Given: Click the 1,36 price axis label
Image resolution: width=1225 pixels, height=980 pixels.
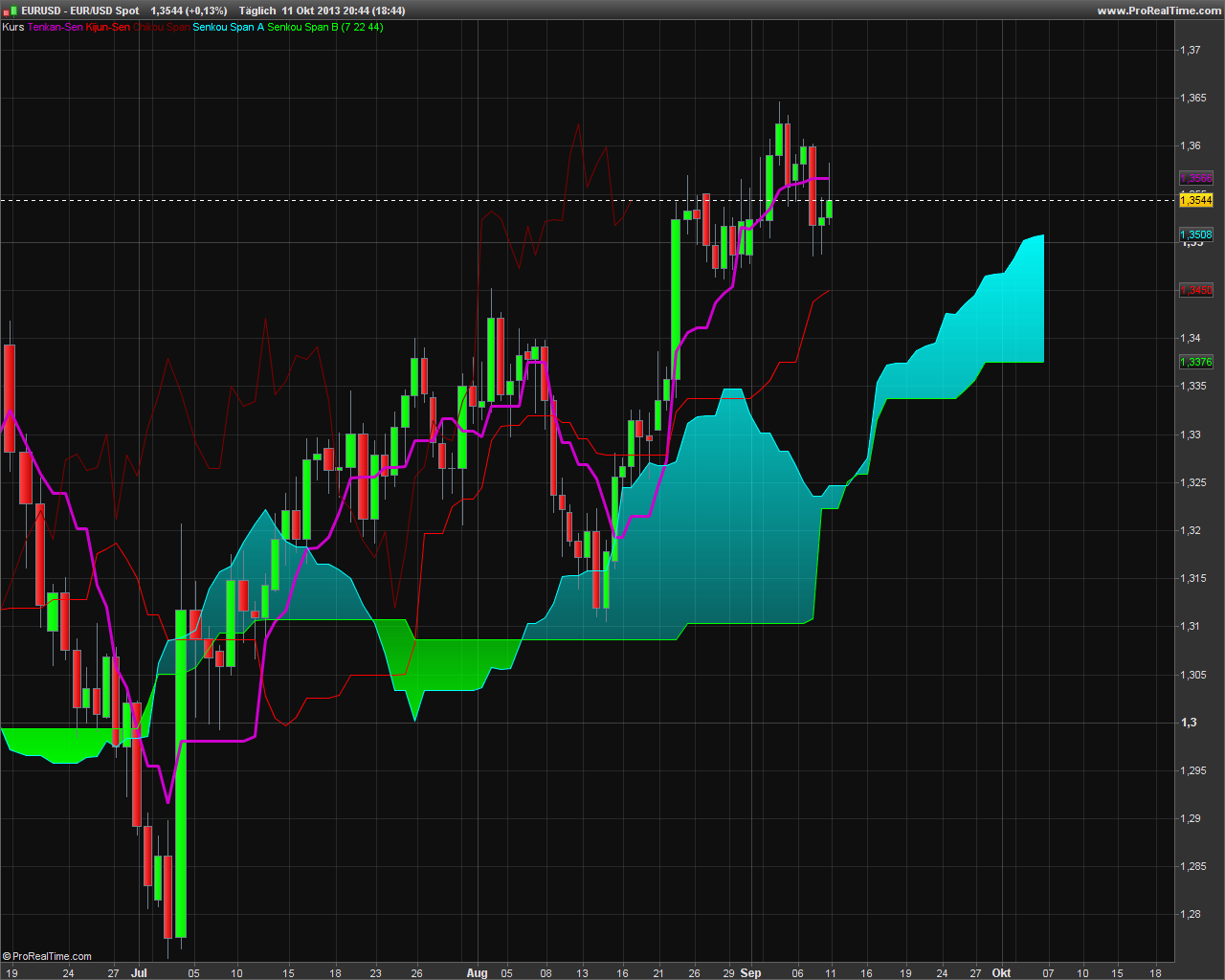Looking at the screenshot, I should pos(1191,145).
